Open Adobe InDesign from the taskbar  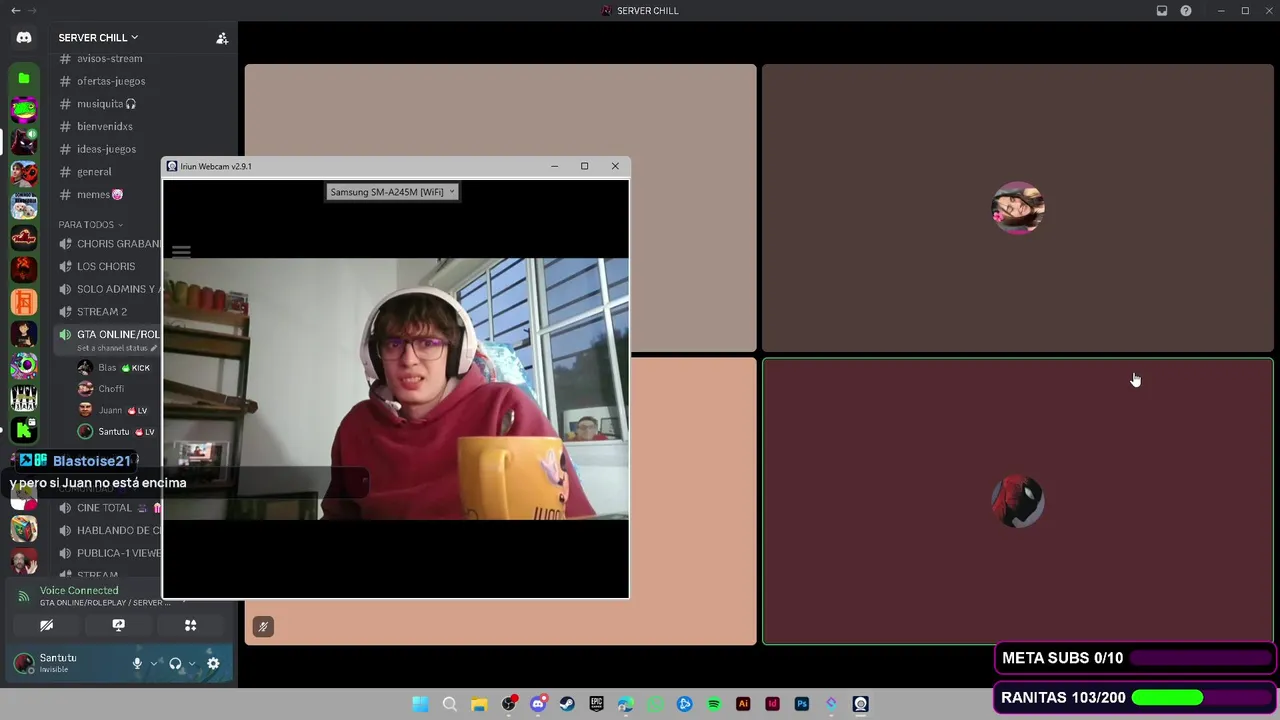pyautogui.click(x=772, y=704)
